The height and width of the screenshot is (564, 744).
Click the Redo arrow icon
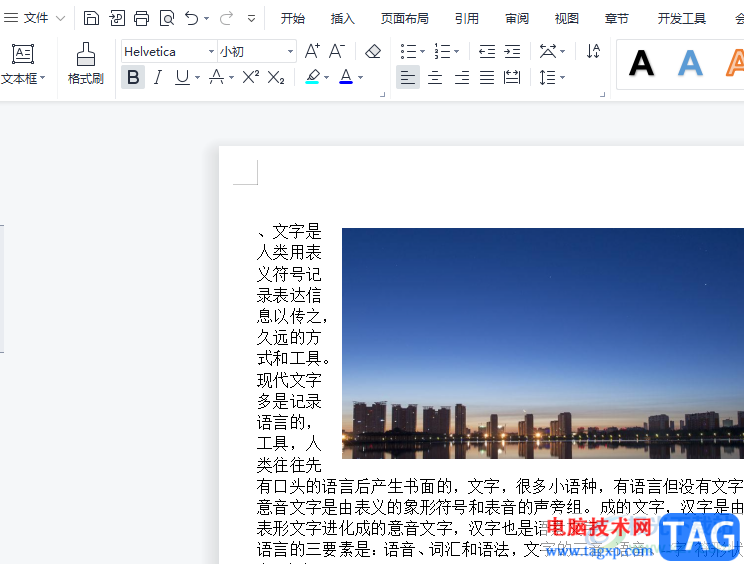(x=226, y=18)
